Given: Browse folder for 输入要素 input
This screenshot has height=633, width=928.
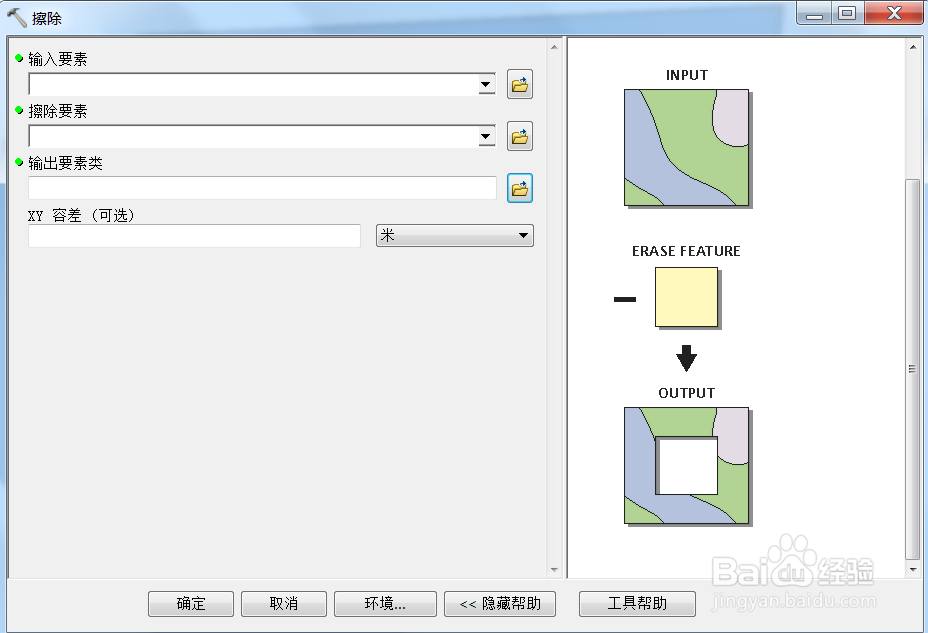Looking at the screenshot, I should pos(520,85).
